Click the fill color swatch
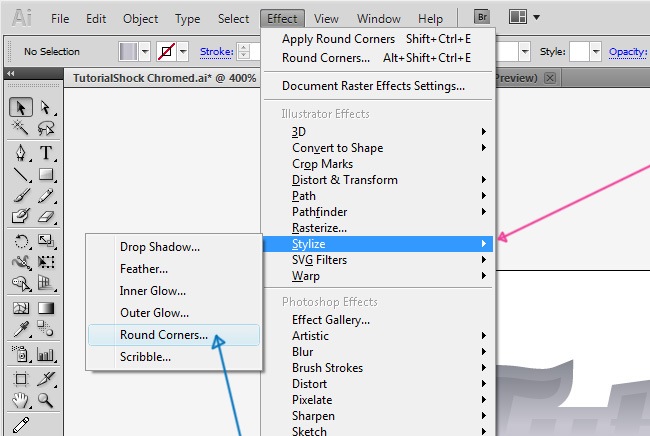Image resolution: width=650 pixels, height=436 pixels. [129, 52]
